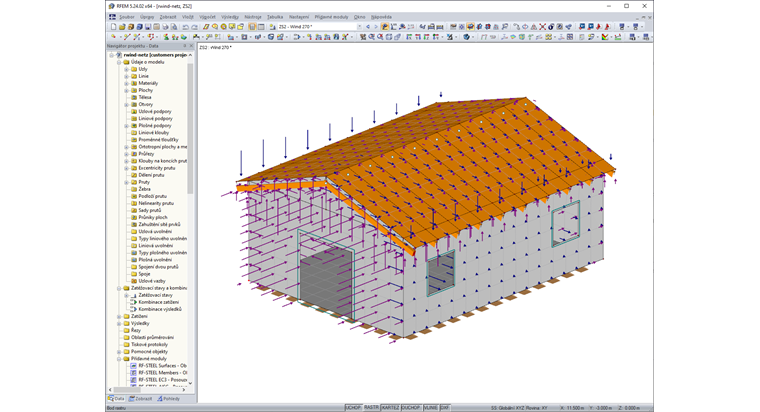The width and height of the screenshot is (760, 412).
Task: Toggle RASTR grid in status bar
Action: [371, 408]
